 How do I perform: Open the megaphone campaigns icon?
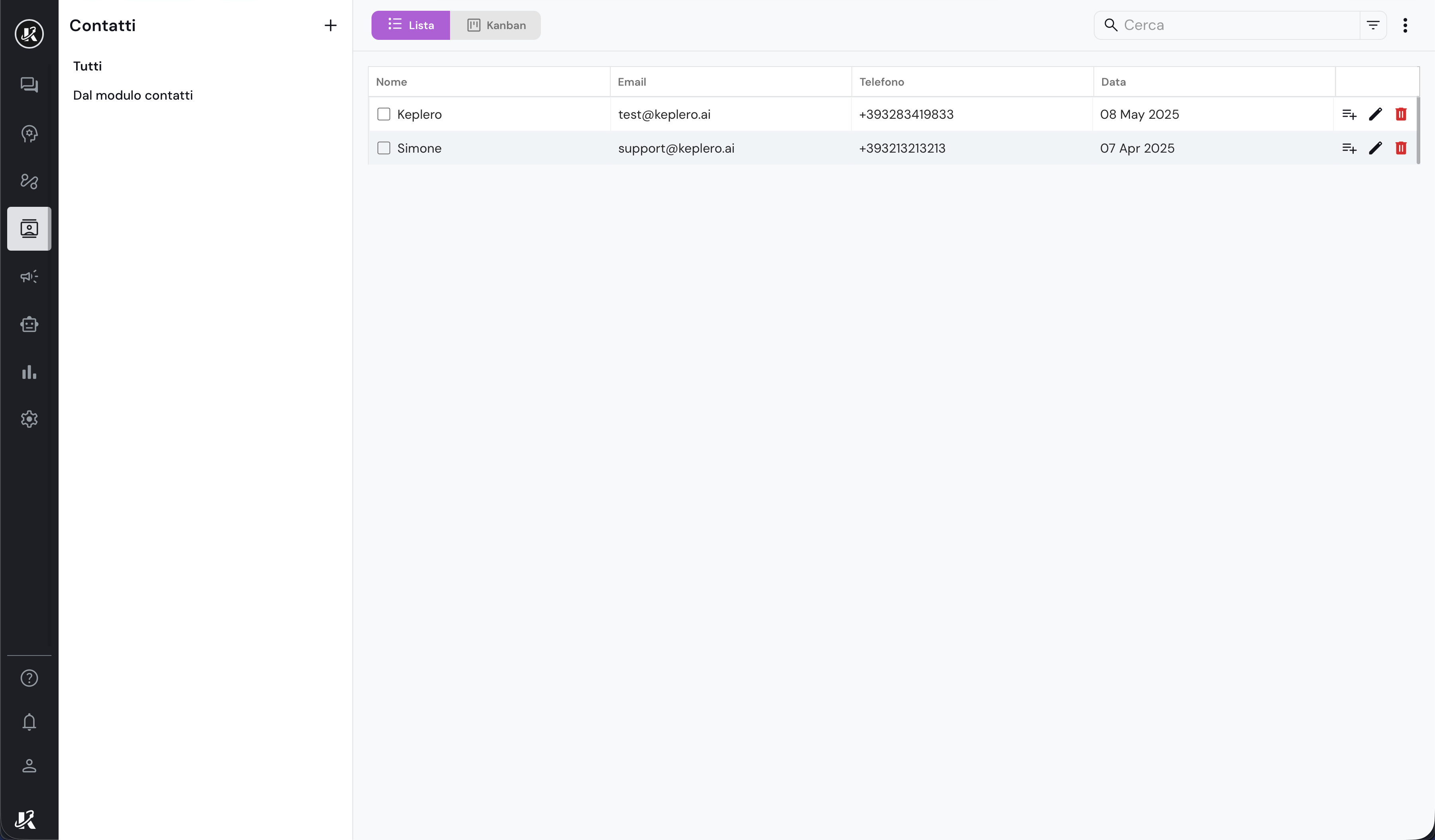pyautogui.click(x=29, y=277)
